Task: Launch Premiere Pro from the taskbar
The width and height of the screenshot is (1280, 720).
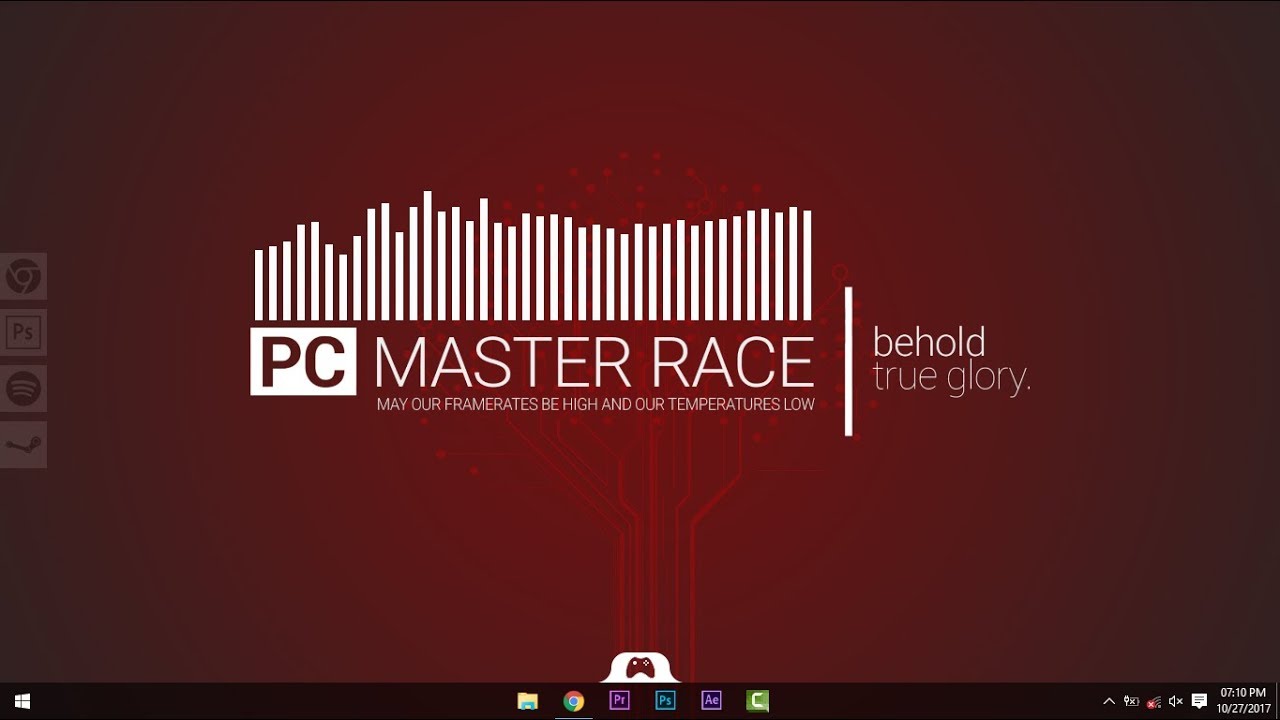Action: [x=620, y=700]
